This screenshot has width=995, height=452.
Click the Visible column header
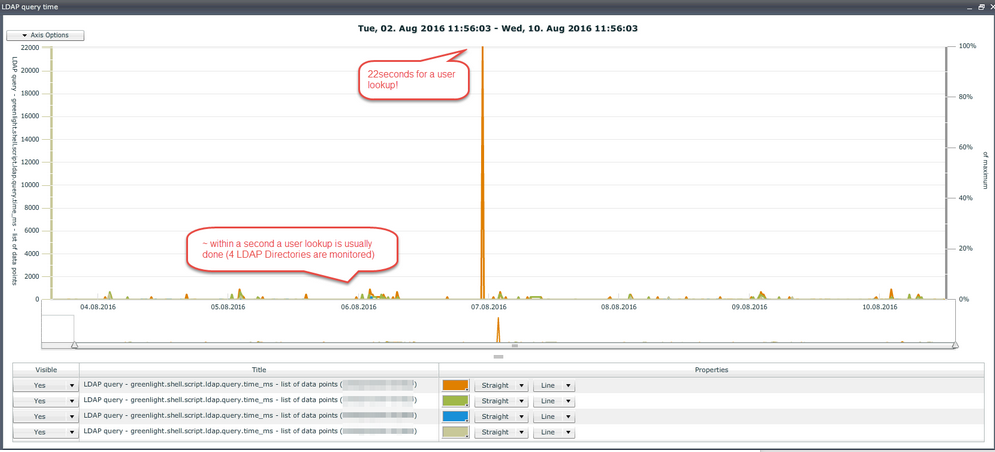click(x=45, y=370)
